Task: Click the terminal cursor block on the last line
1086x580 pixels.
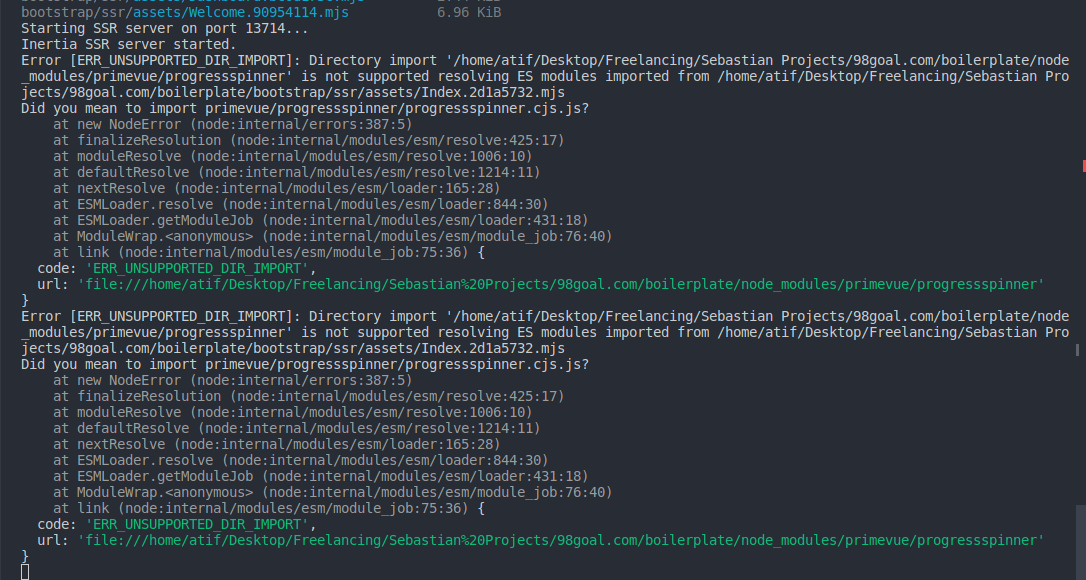Action: (x=25, y=572)
